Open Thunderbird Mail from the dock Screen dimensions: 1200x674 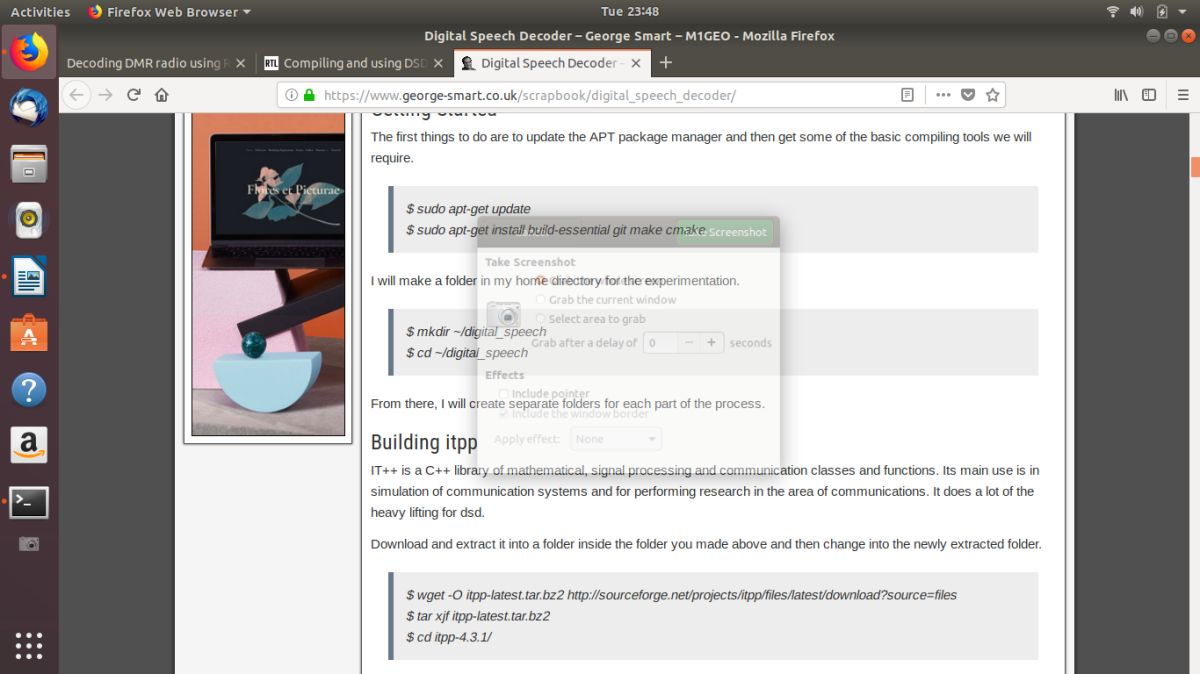[29, 107]
